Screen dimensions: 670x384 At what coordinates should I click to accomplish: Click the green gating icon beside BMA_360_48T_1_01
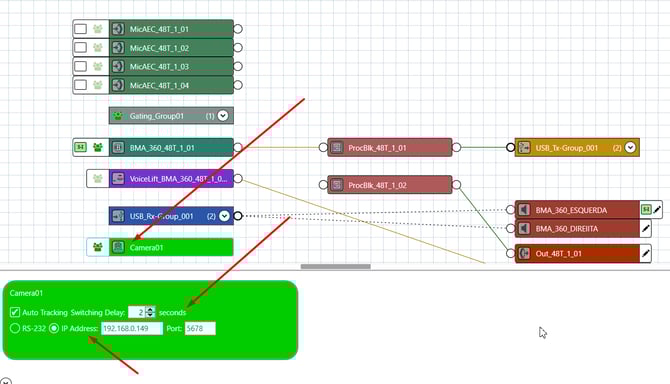97,148
